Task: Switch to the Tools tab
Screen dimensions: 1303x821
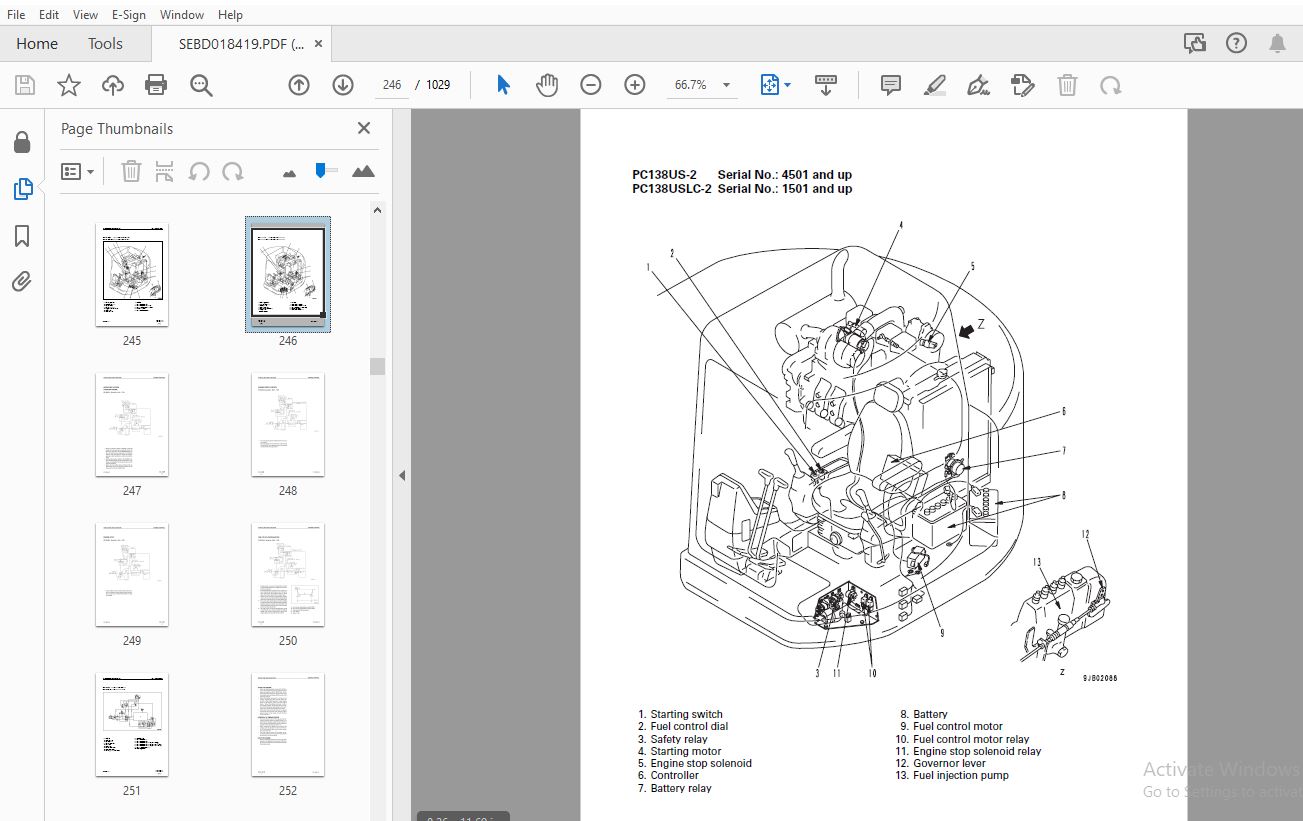Action: [x=105, y=44]
